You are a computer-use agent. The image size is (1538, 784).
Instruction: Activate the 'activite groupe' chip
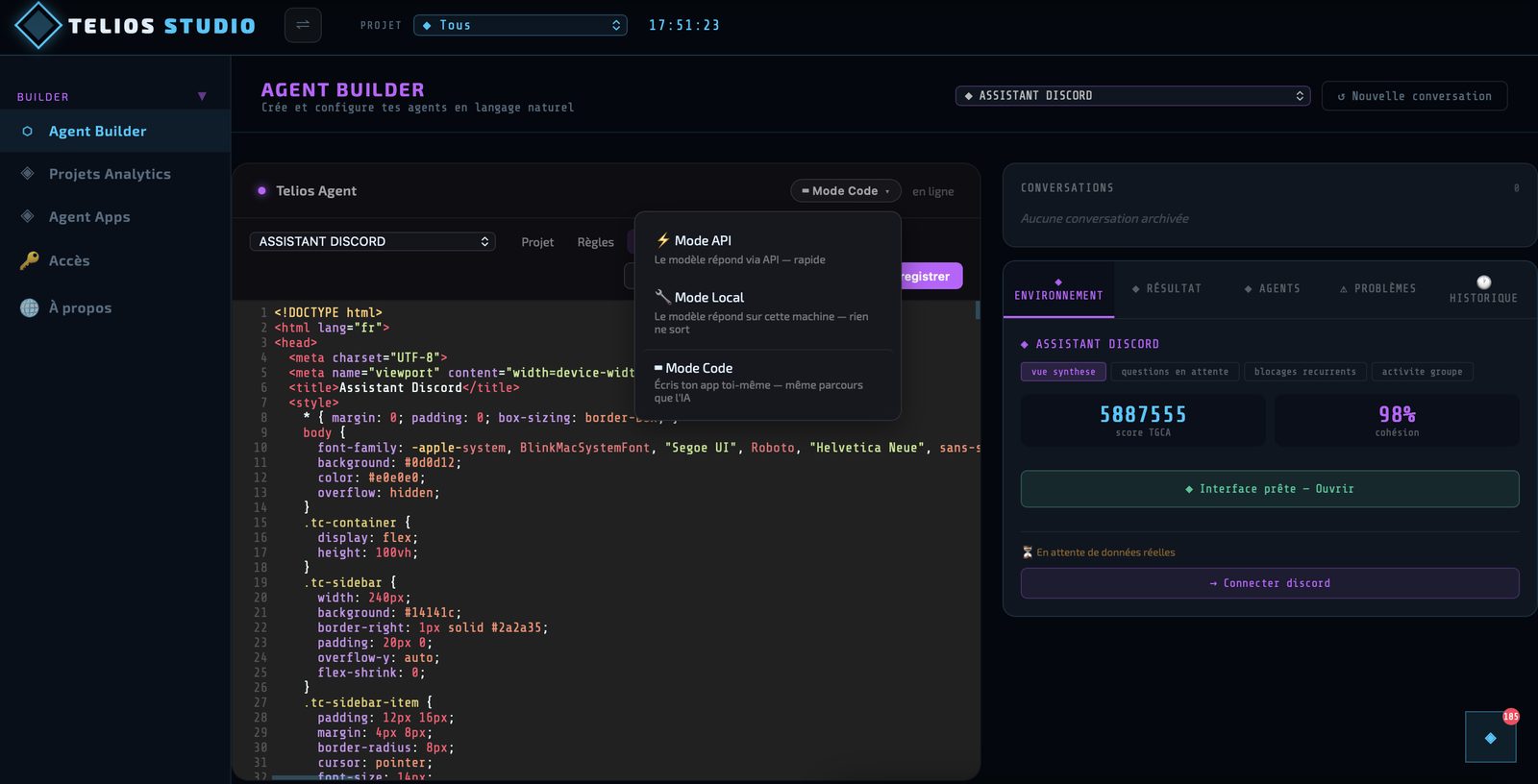tap(1422, 372)
